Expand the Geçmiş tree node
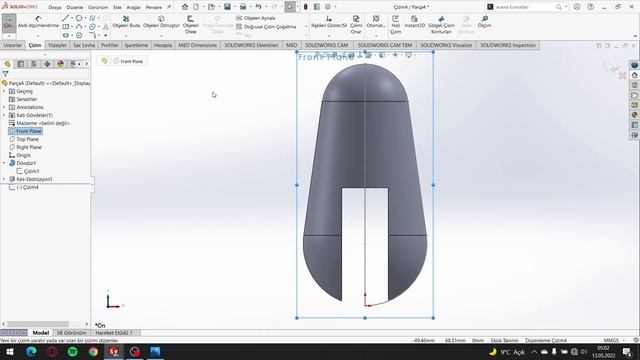 click(4, 91)
